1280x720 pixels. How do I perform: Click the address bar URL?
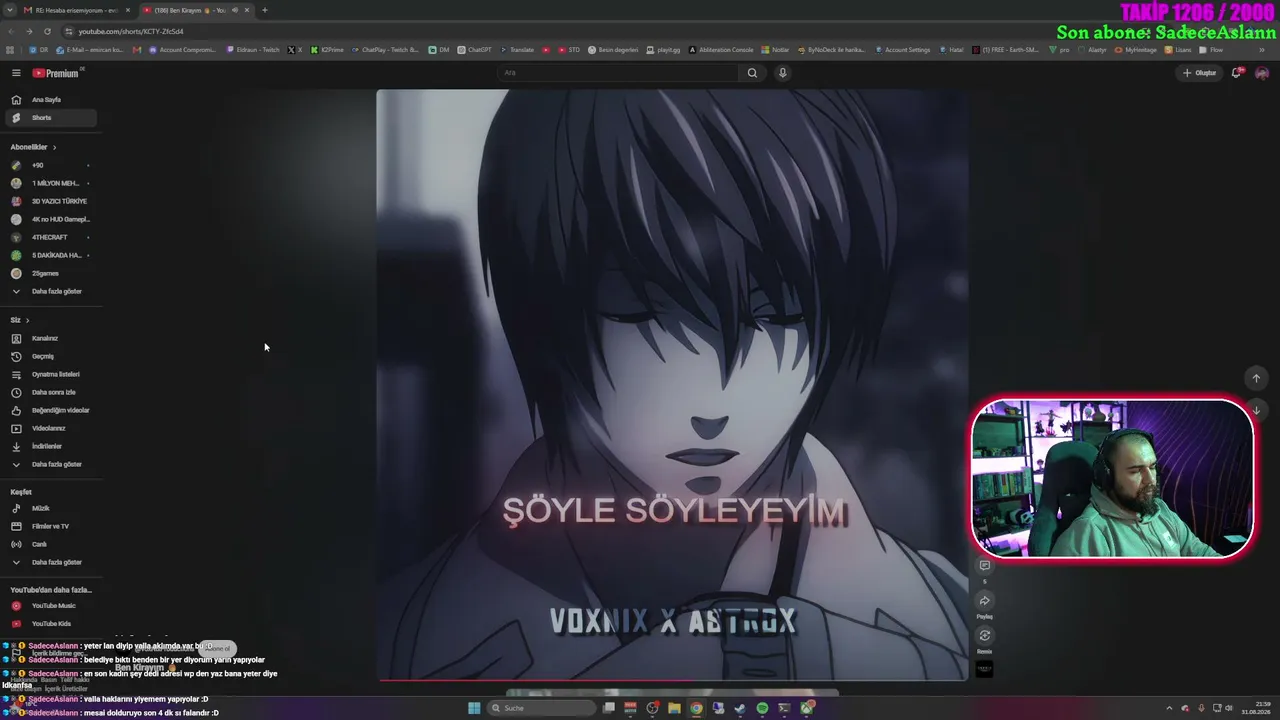click(x=131, y=31)
